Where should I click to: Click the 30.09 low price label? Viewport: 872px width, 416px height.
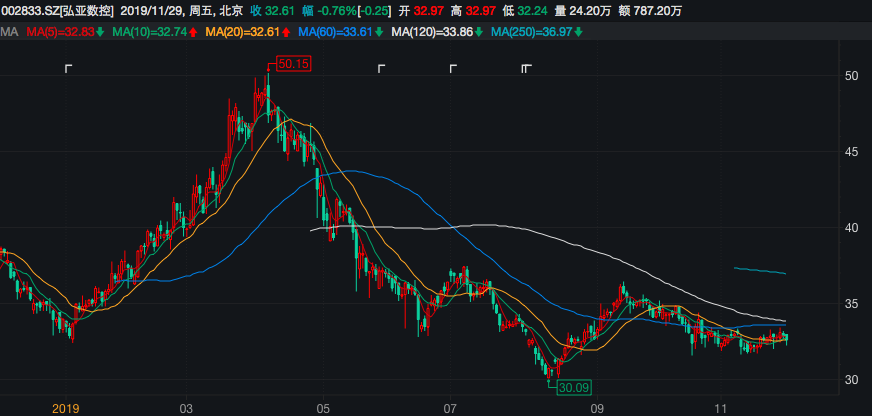[x=574, y=387]
